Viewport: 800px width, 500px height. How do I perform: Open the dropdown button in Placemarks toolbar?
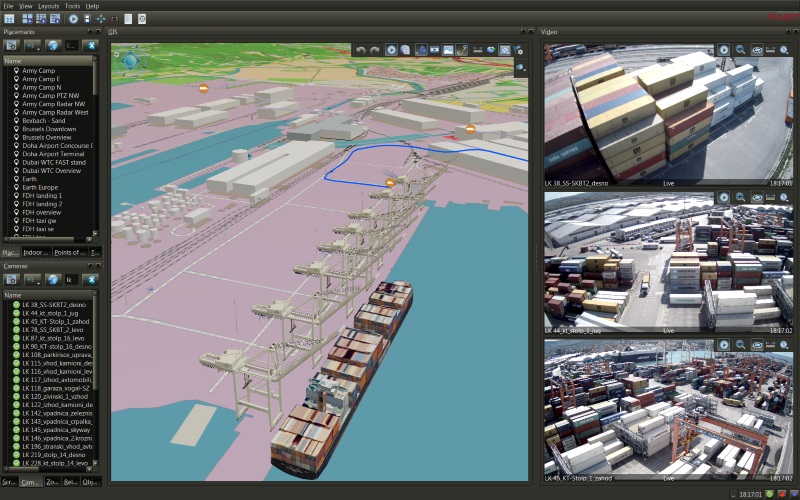pyautogui.click(x=32, y=45)
